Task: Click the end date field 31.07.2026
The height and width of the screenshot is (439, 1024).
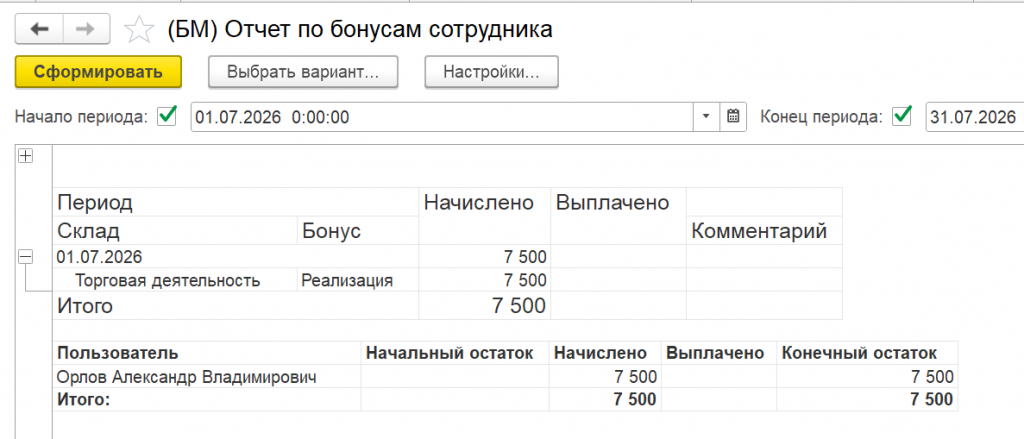Action: pyautogui.click(x=975, y=117)
